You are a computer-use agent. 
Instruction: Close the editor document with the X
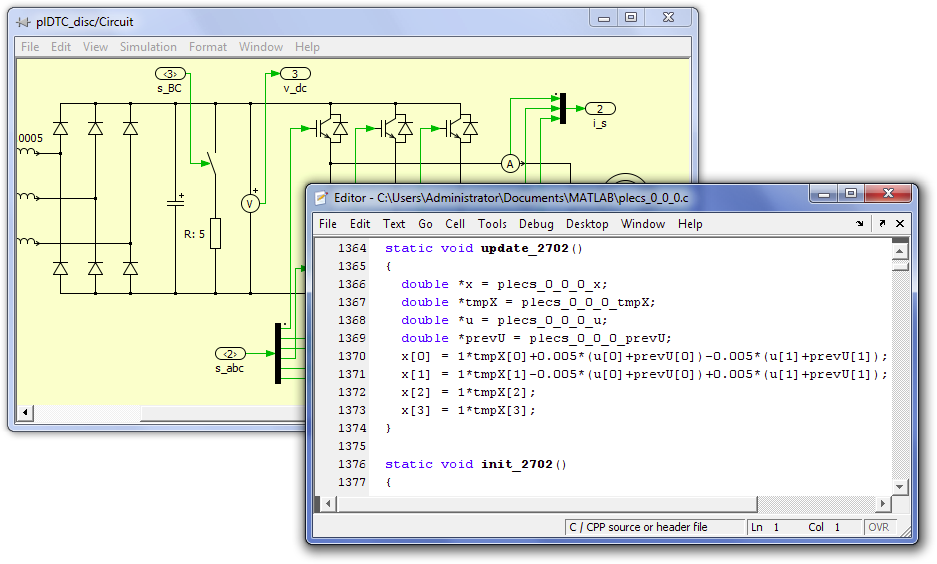899,224
